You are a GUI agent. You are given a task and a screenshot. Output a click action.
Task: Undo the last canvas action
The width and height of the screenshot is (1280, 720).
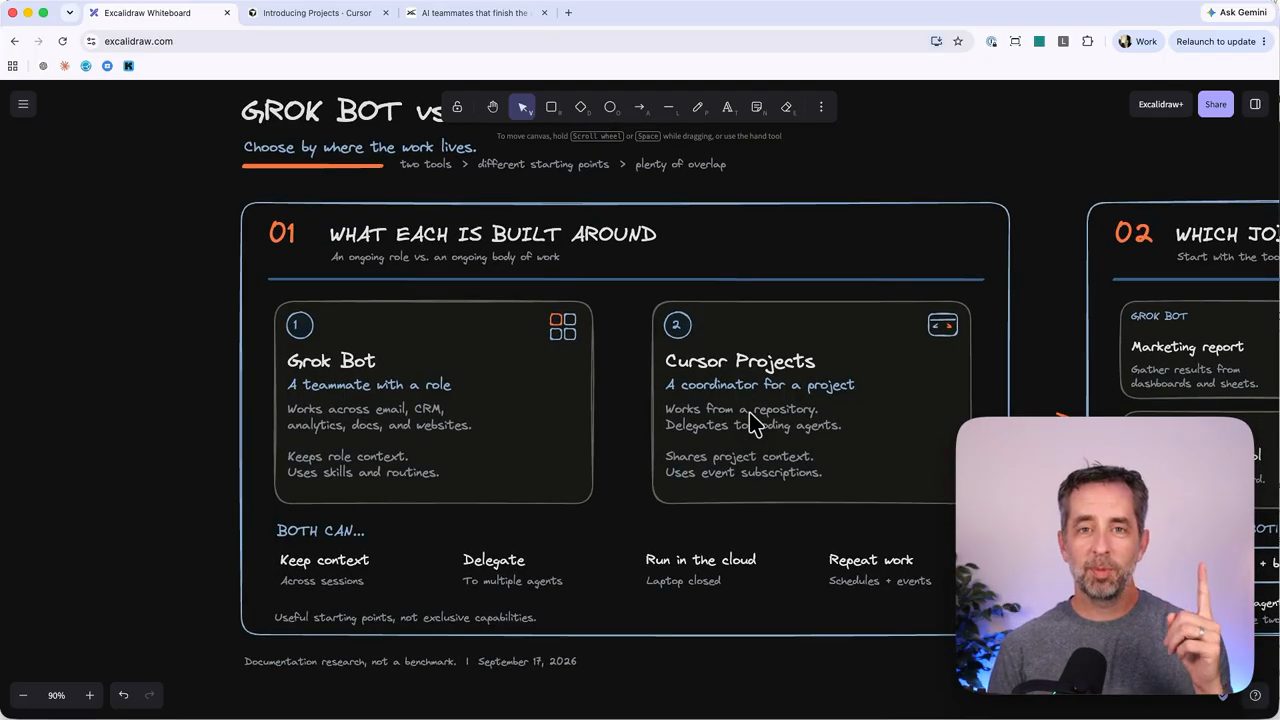pyautogui.click(x=123, y=695)
